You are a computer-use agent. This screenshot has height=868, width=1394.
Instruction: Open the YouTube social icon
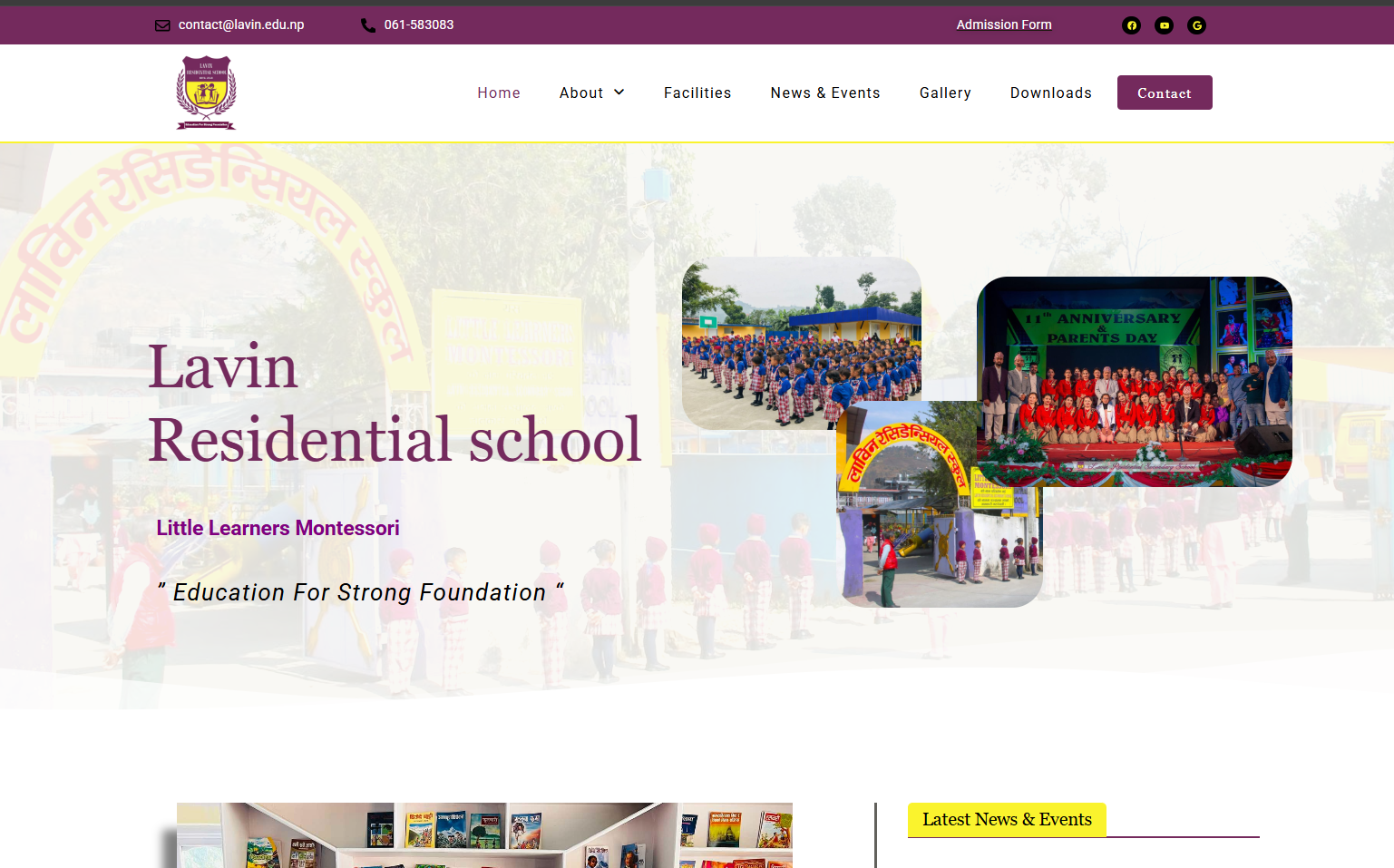click(x=1164, y=25)
